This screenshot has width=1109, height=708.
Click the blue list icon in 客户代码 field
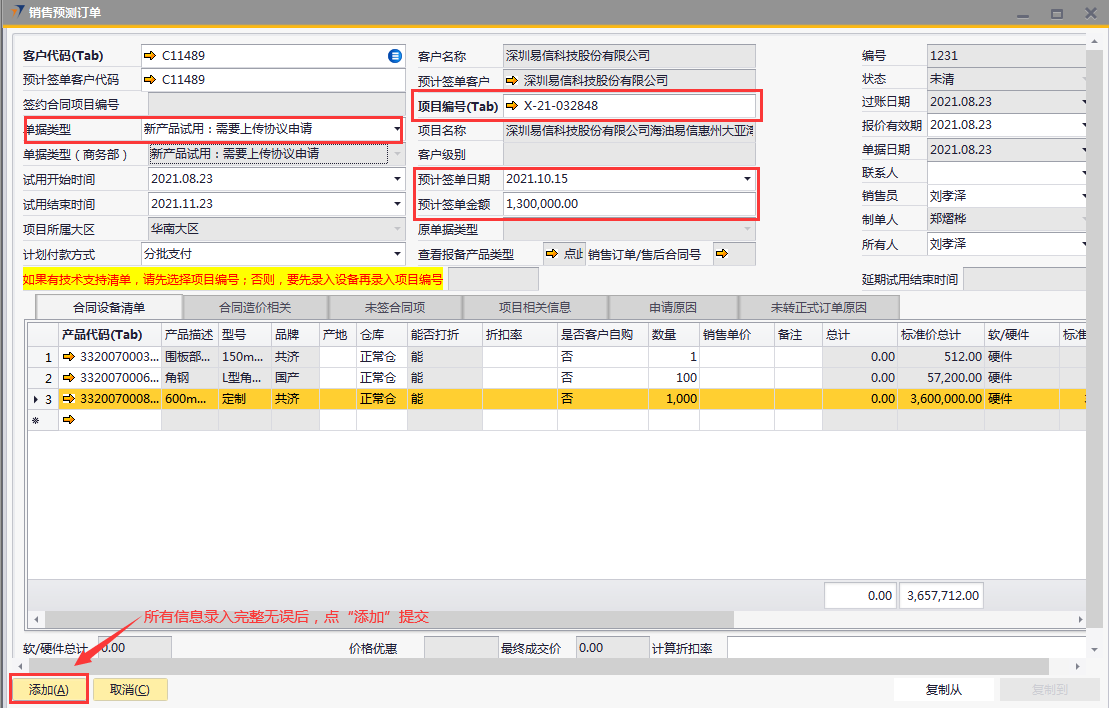(395, 55)
